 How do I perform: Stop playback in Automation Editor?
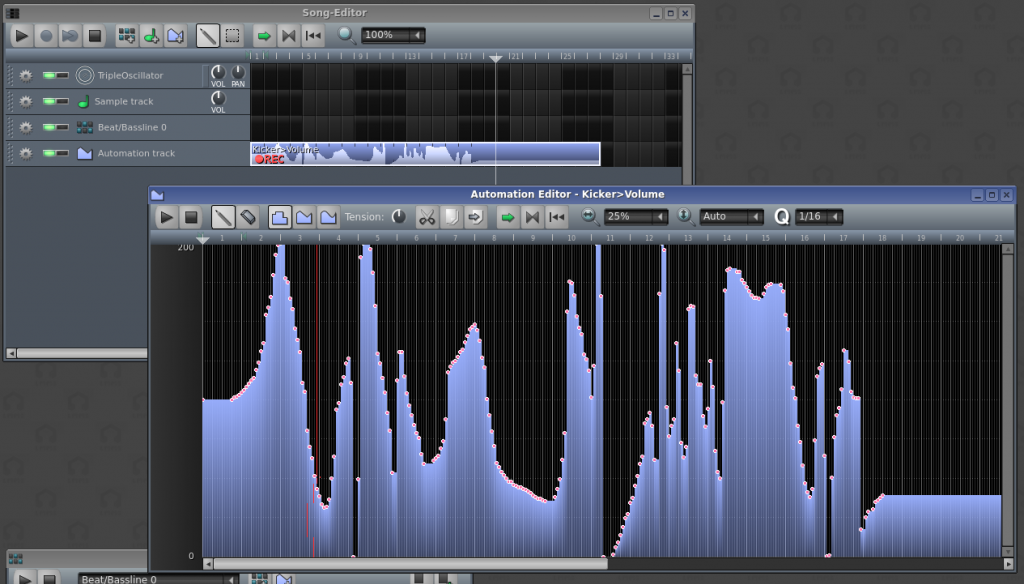pyautogui.click(x=191, y=217)
